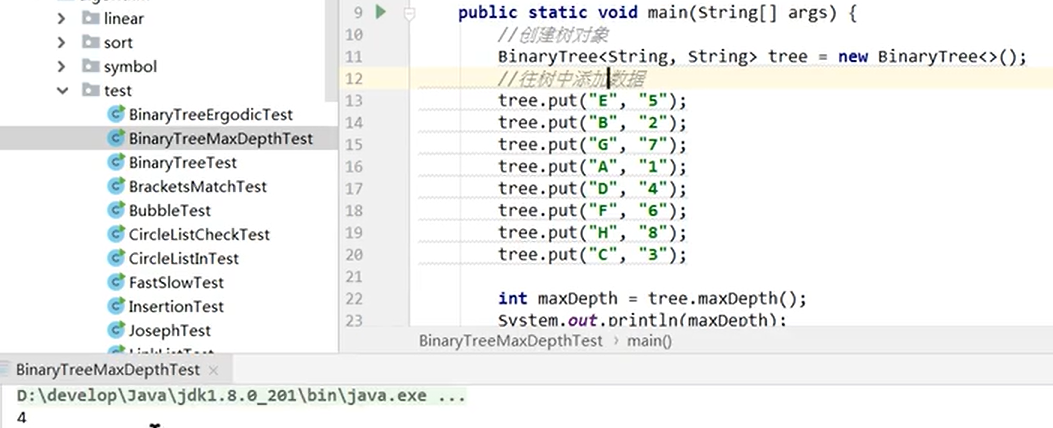Click the public static void main signature
Viewport: 1053px width, 428px height.
[657, 13]
